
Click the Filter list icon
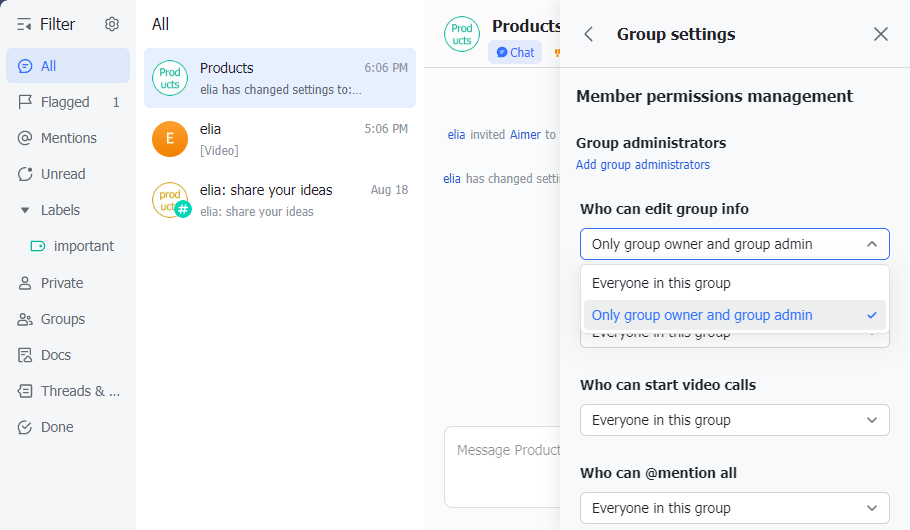[x=25, y=24]
